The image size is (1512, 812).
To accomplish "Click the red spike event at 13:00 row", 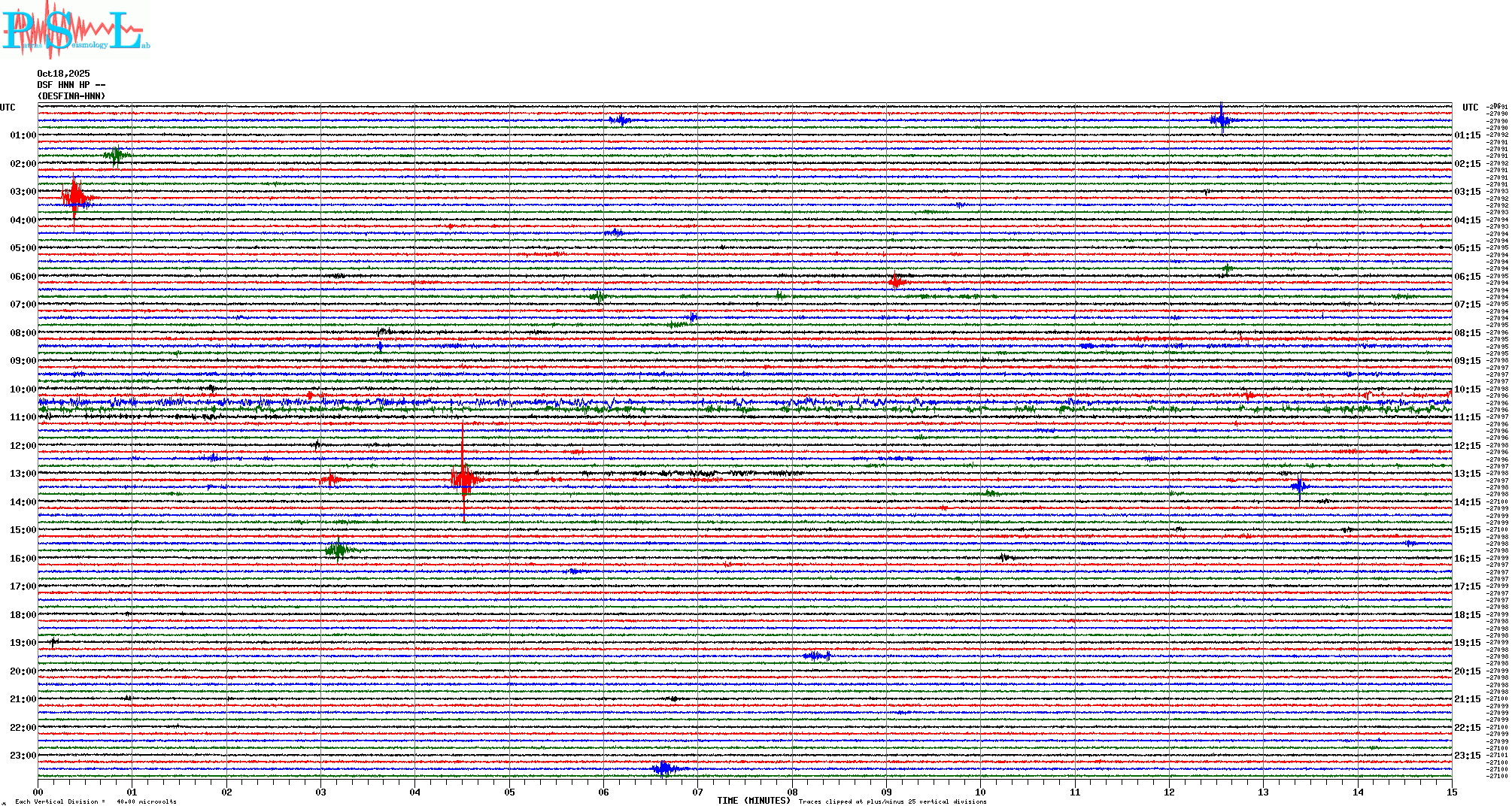I will pos(463,478).
